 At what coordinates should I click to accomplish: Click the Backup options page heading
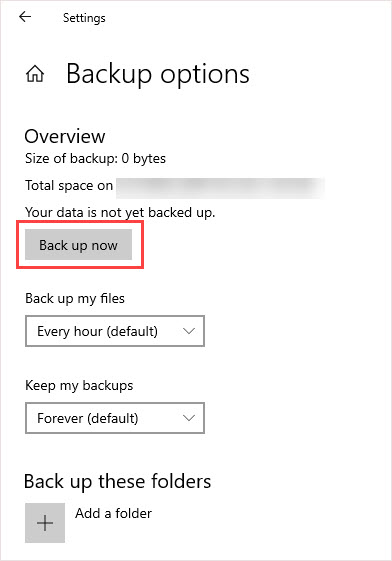[x=158, y=74]
